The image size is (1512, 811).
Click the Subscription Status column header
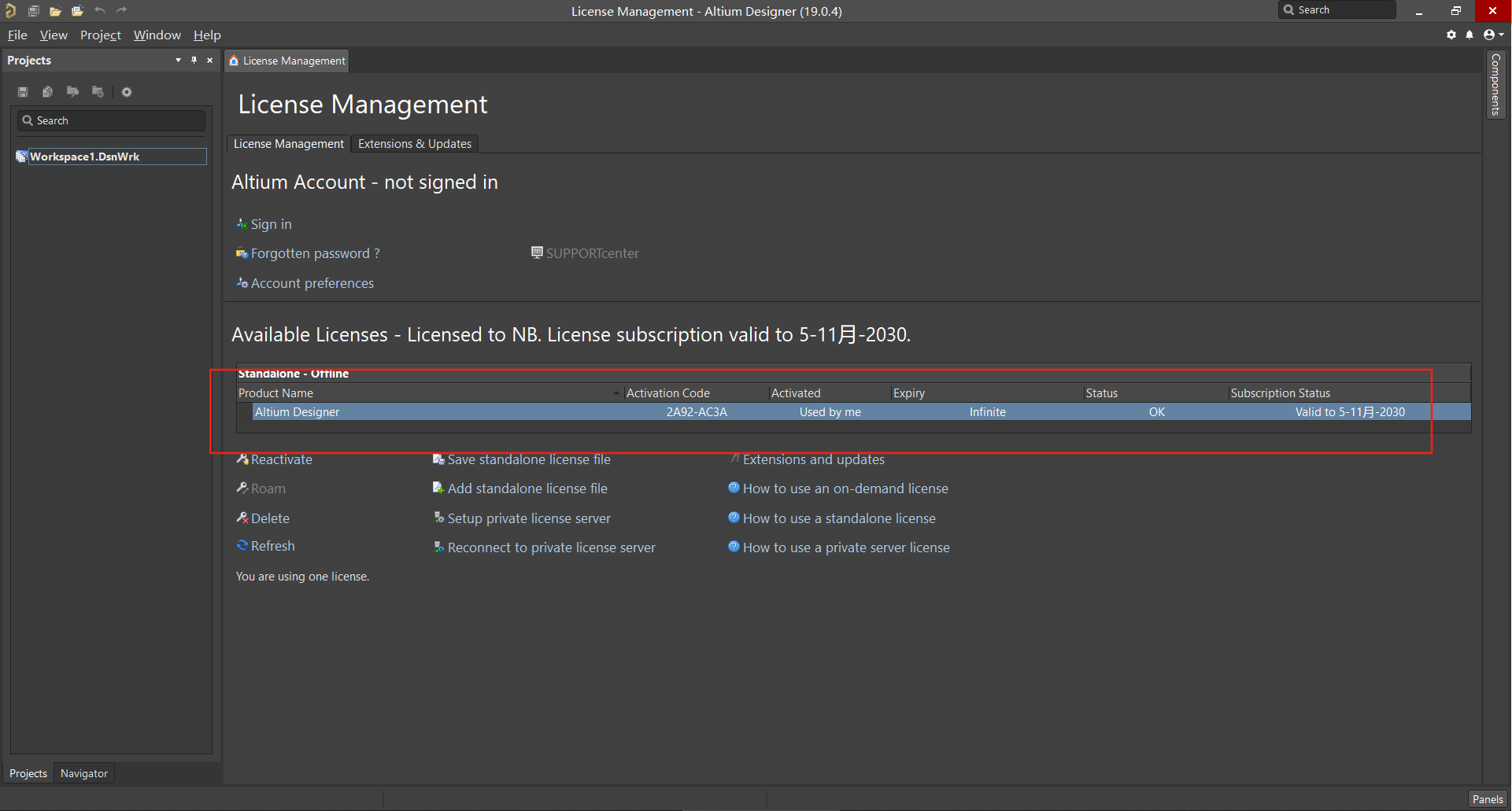pyautogui.click(x=1349, y=393)
